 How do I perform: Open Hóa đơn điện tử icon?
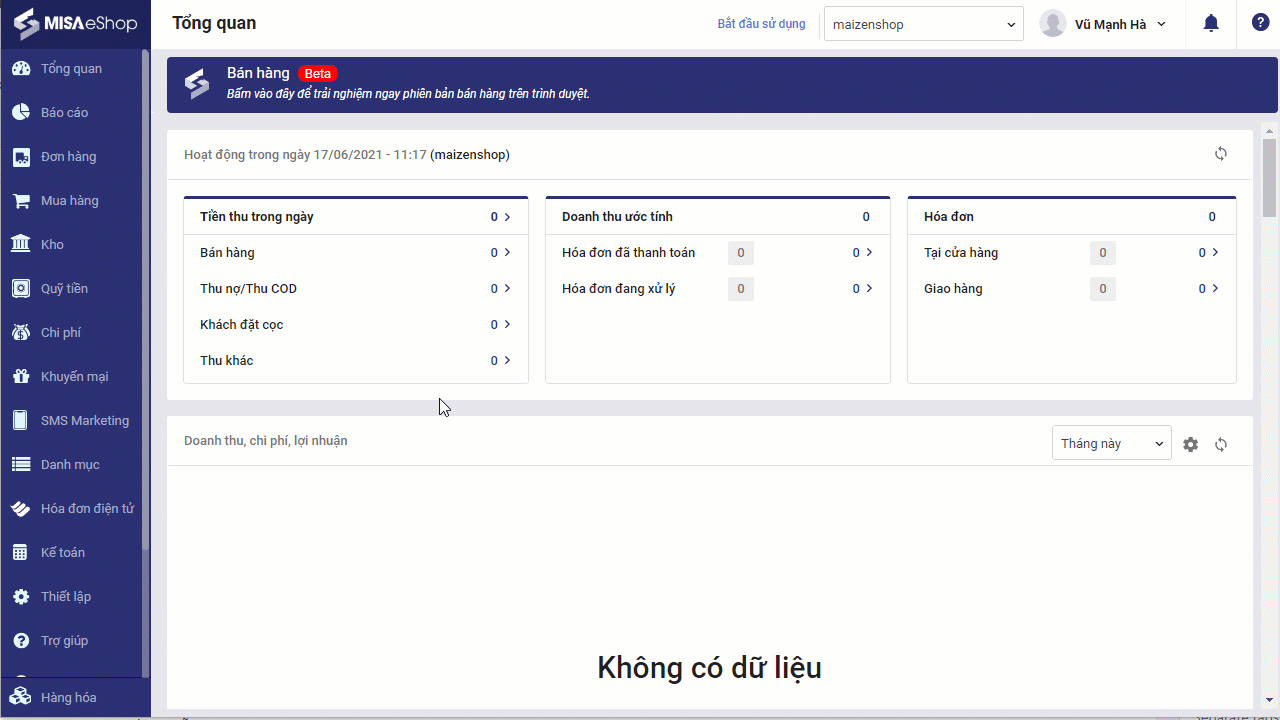[x=21, y=509]
